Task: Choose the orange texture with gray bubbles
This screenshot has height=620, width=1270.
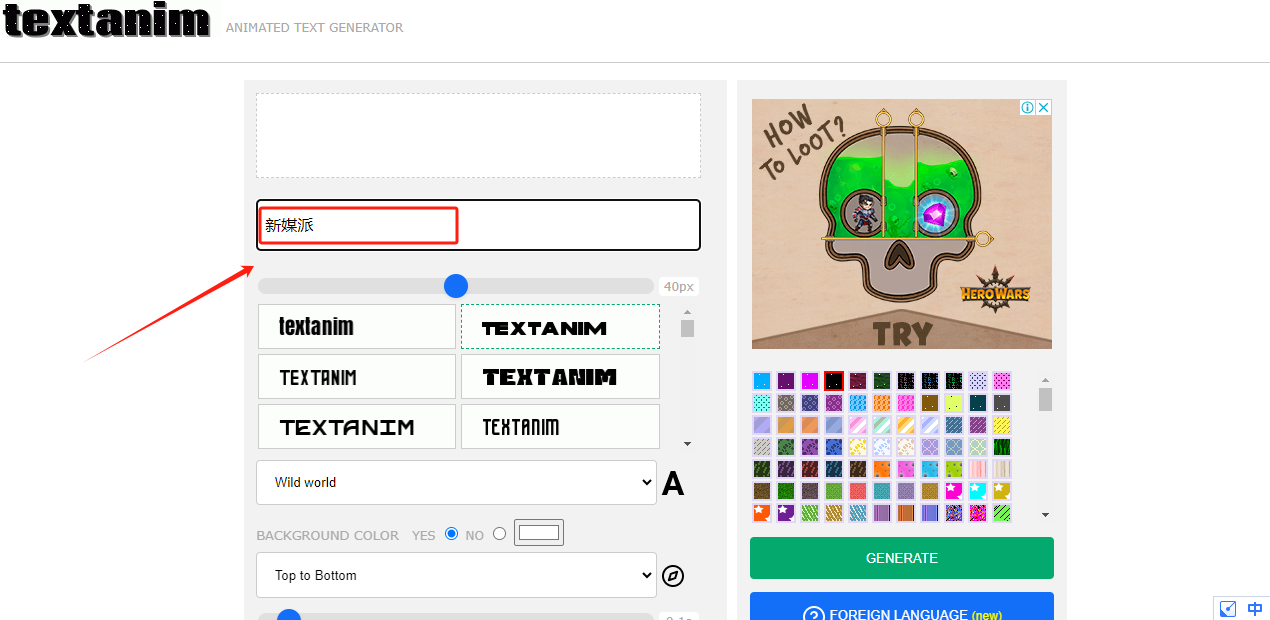Action: (882, 469)
